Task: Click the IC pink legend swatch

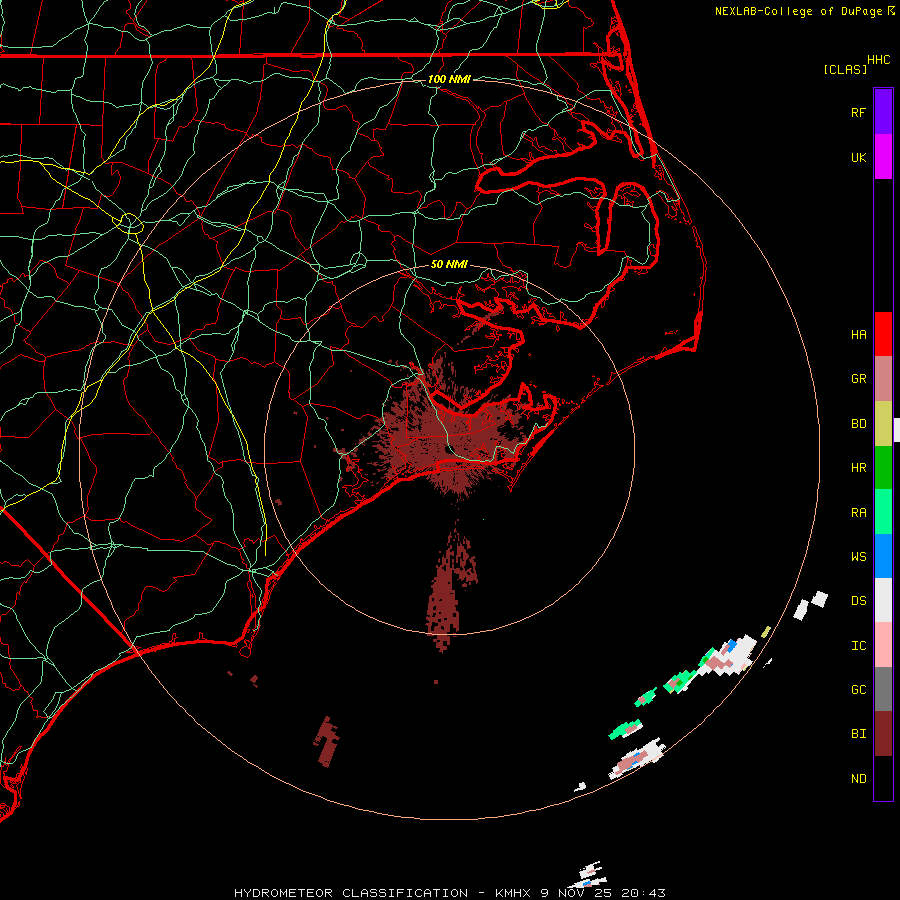Action: (x=883, y=645)
